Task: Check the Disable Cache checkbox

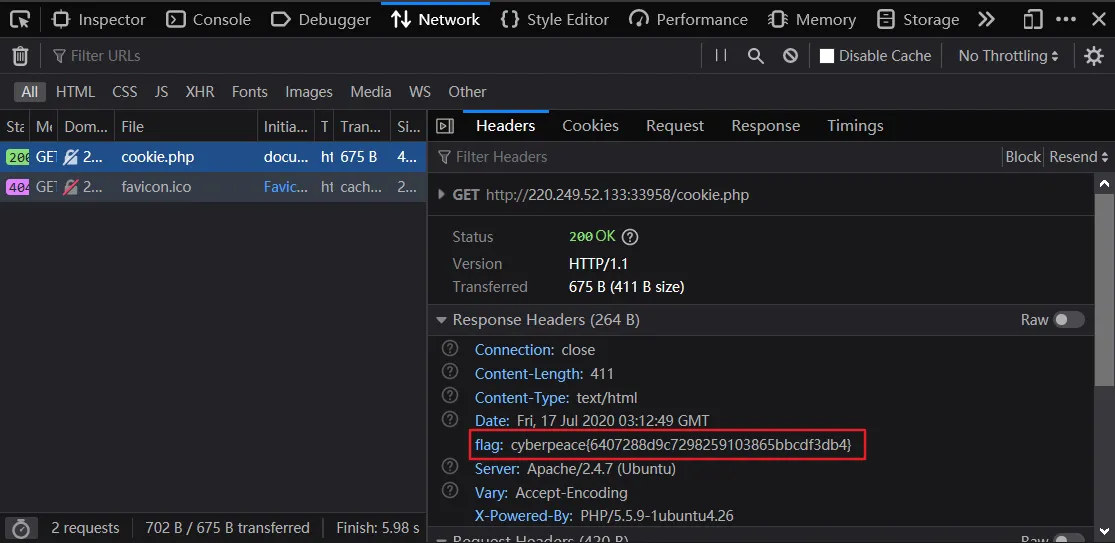Action: (826, 55)
